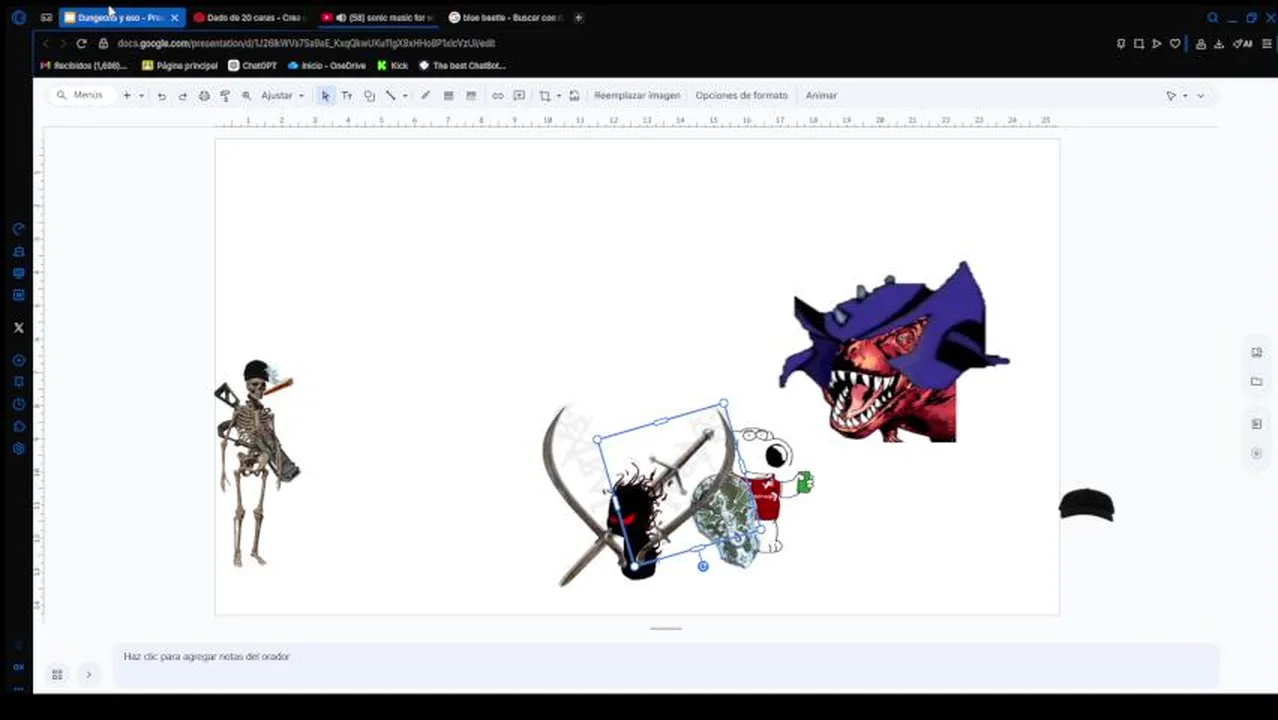Open Página principal bookmark
This screenshot has width=1278, height=720.
pyautogui.click(x=180, y=66)
